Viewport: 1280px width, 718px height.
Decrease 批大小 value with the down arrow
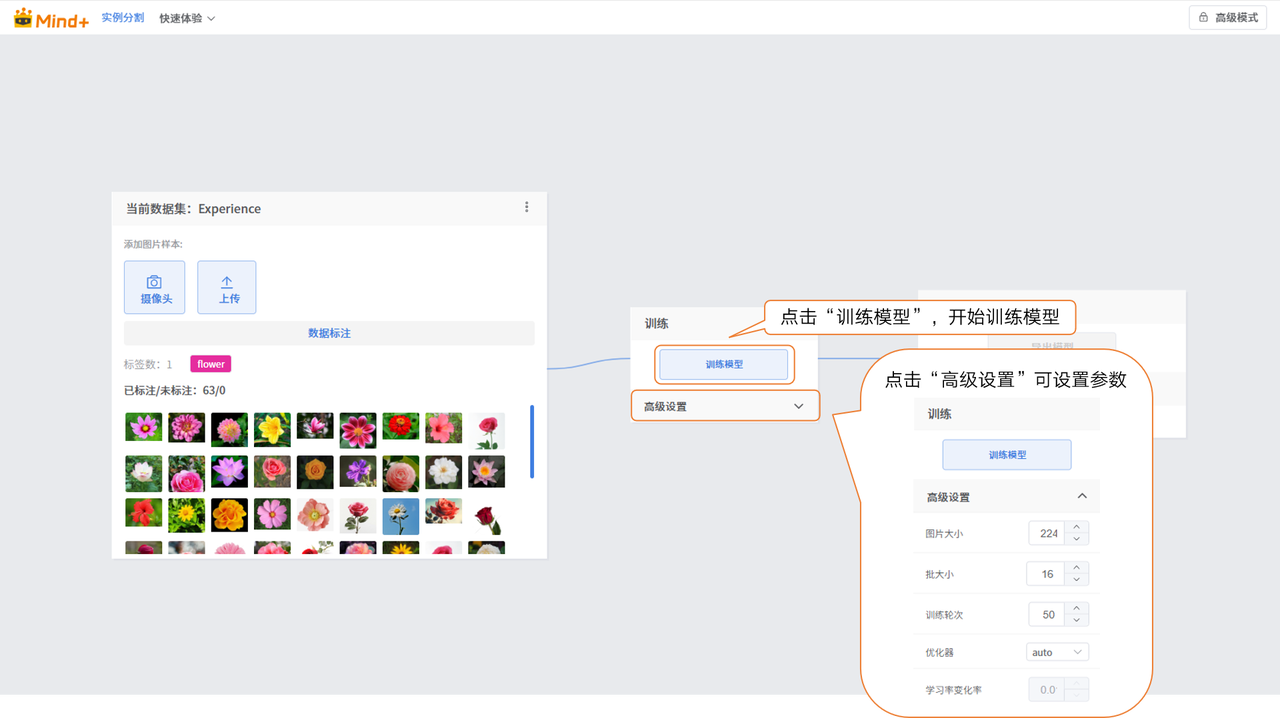click(1077, 580)
